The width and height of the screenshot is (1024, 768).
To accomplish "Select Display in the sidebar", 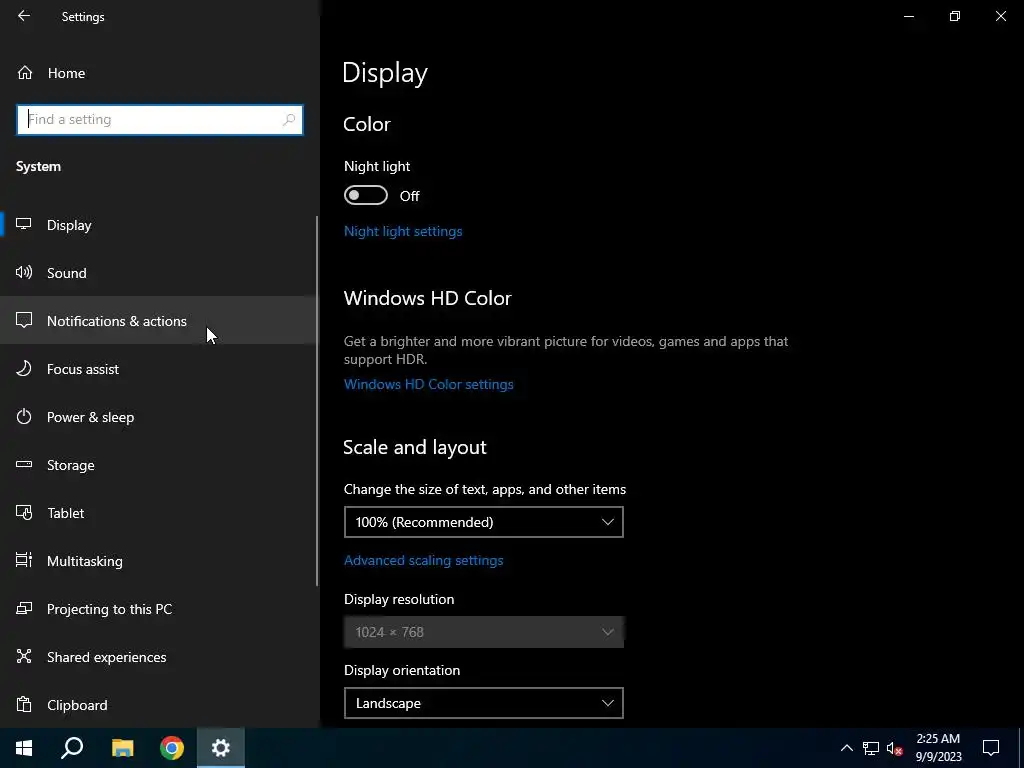I will point(159,225).
